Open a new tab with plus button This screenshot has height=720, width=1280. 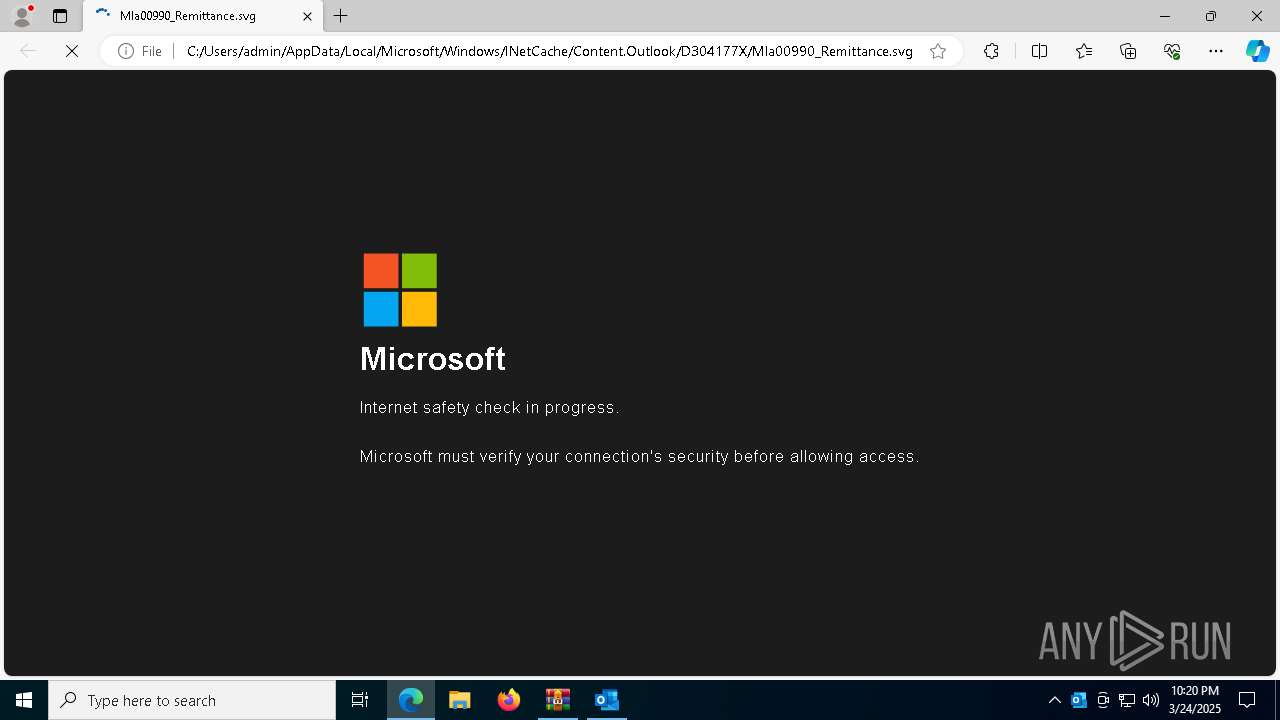[341, 16]
